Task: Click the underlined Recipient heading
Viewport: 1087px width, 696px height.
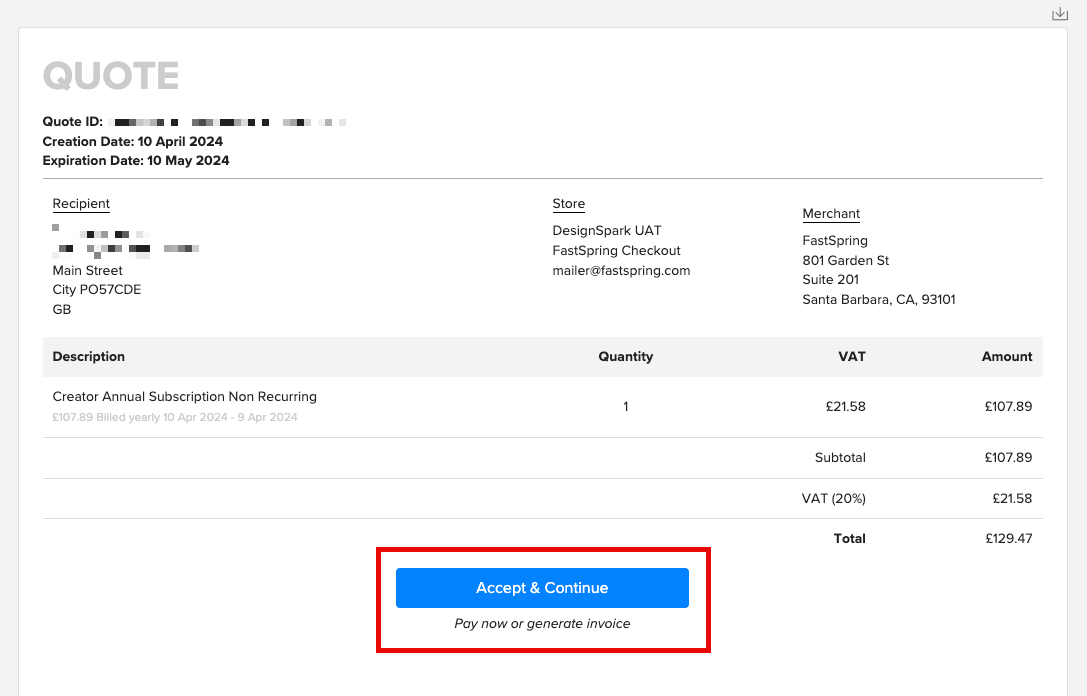Action: [81, 204]
